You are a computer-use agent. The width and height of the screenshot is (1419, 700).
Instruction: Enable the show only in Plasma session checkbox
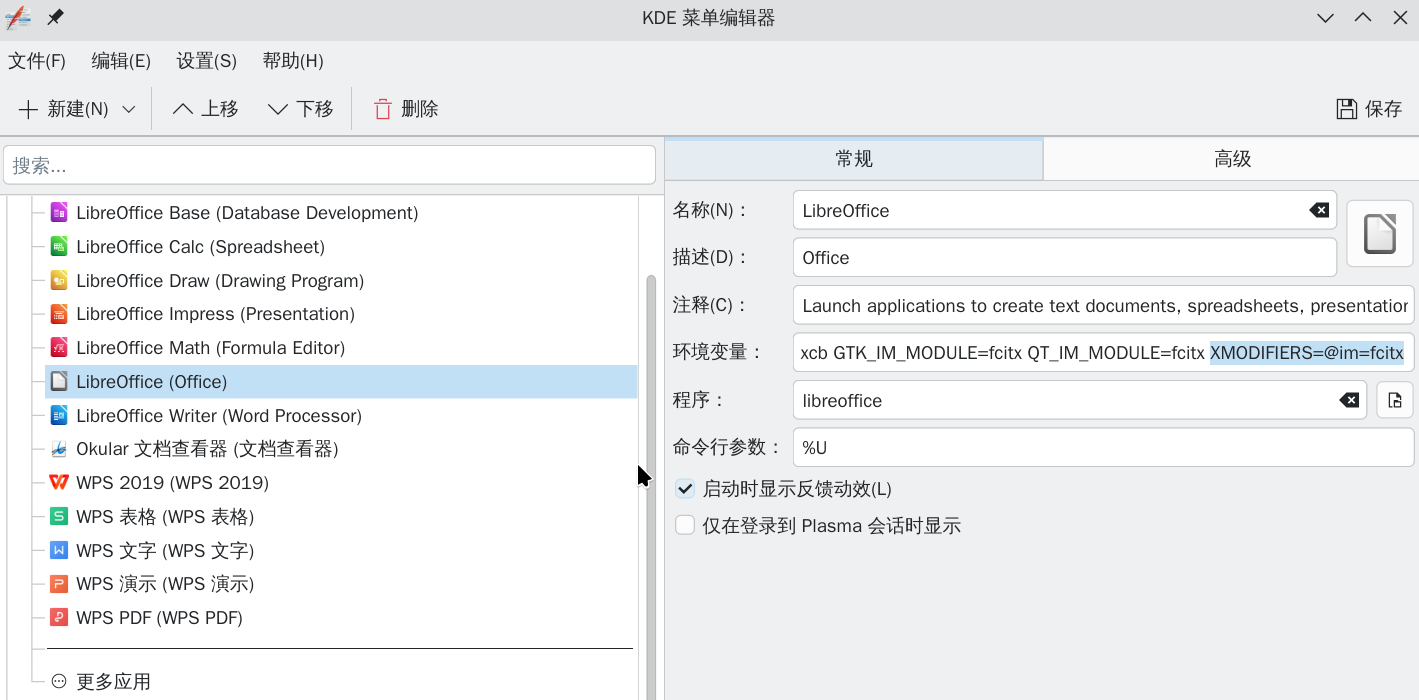click(685, 525)
